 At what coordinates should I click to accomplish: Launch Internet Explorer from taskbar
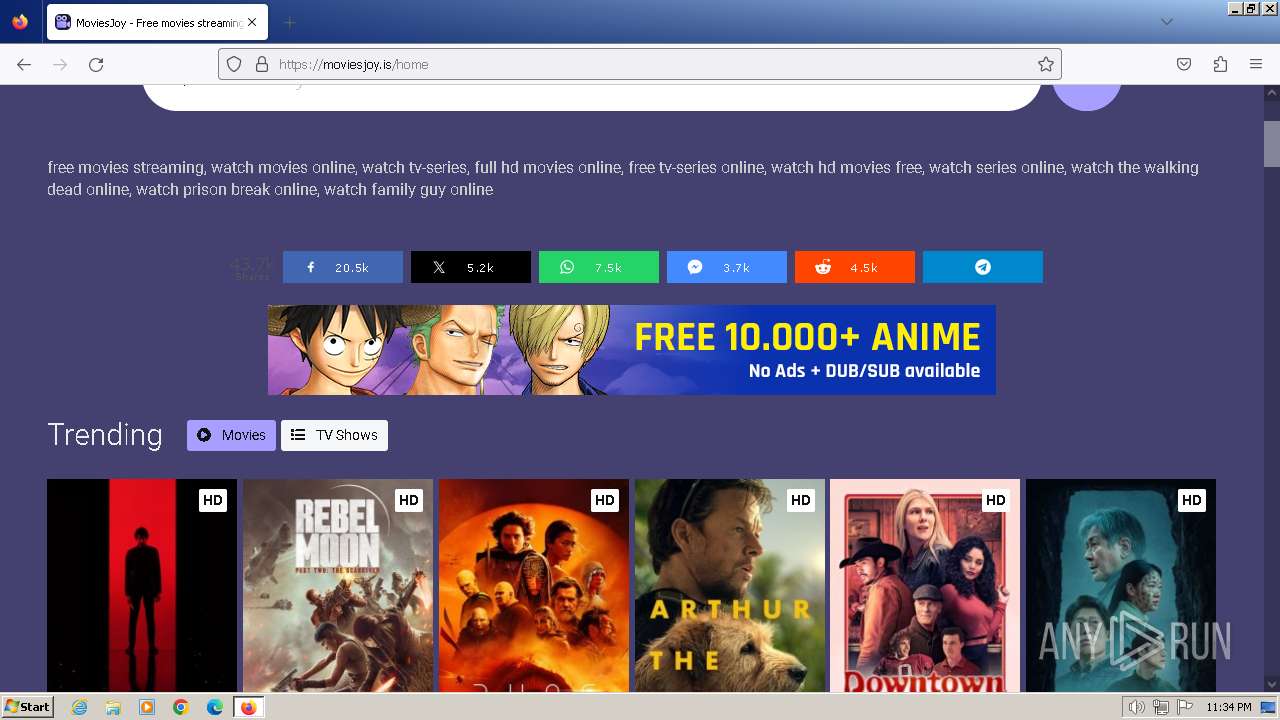[x=80, y=707]
